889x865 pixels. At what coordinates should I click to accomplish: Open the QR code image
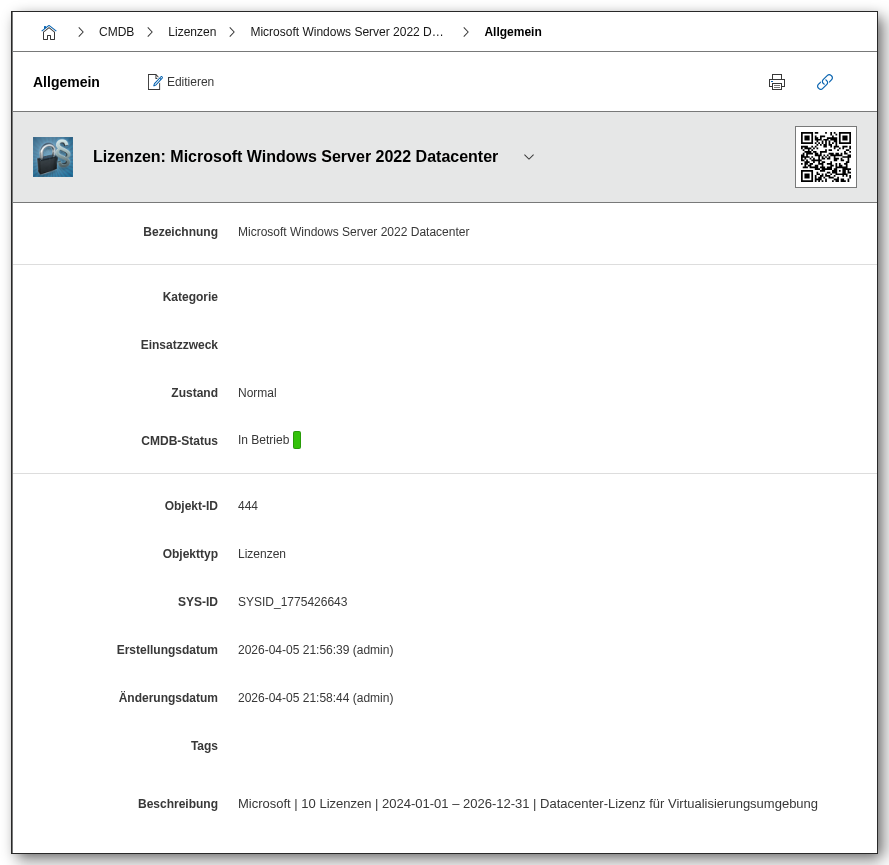click(825, 157)
